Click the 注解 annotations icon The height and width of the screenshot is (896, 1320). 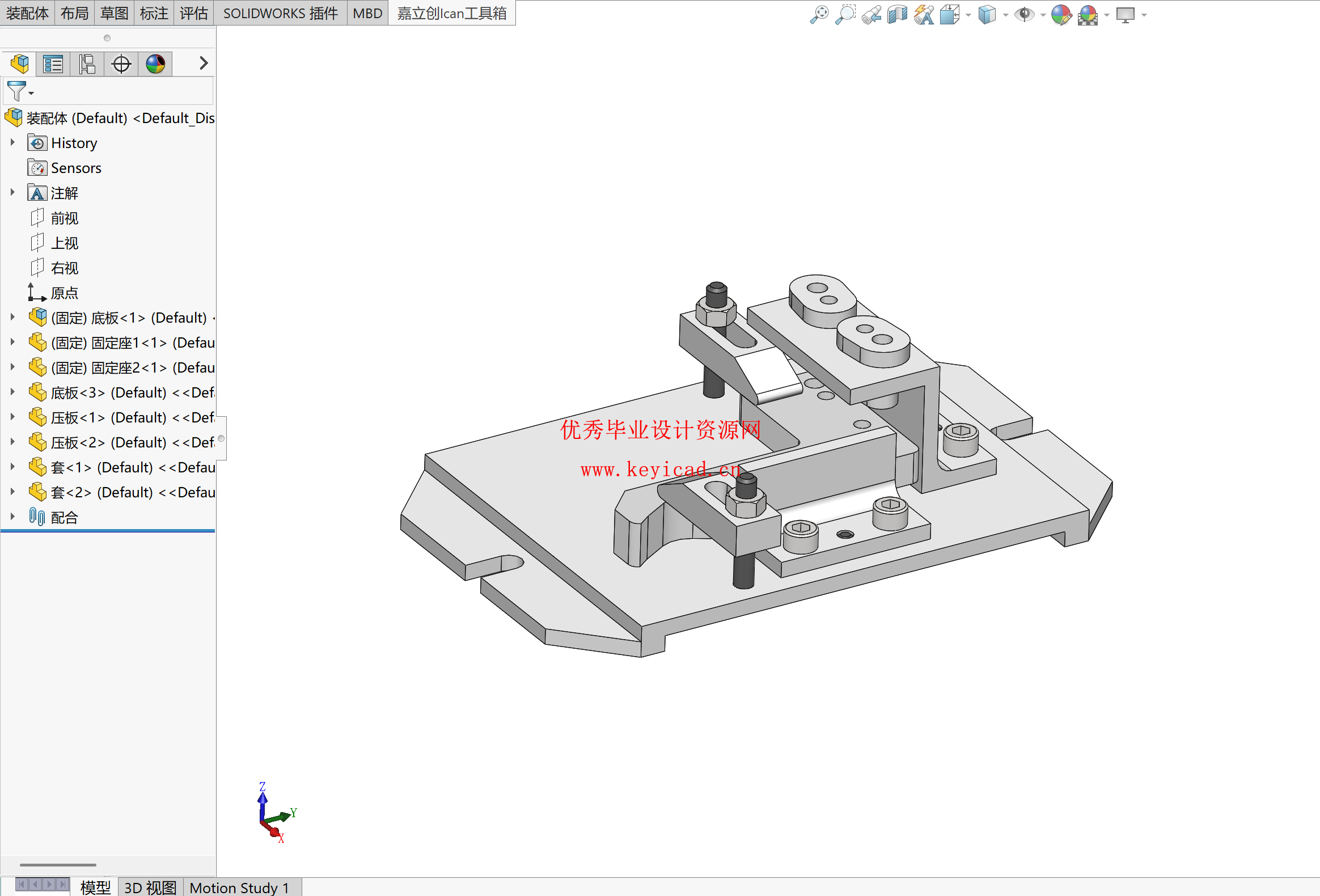[37, 193]
